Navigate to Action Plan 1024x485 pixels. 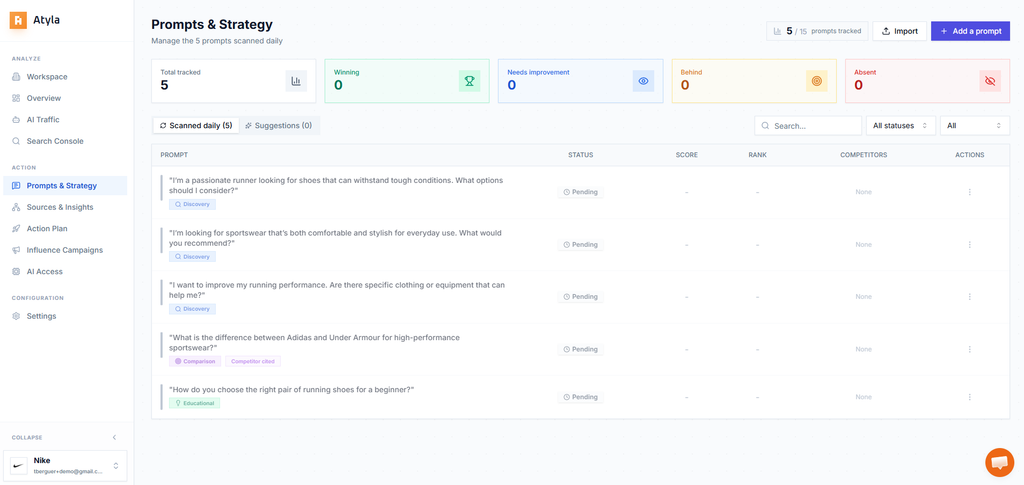65,228
